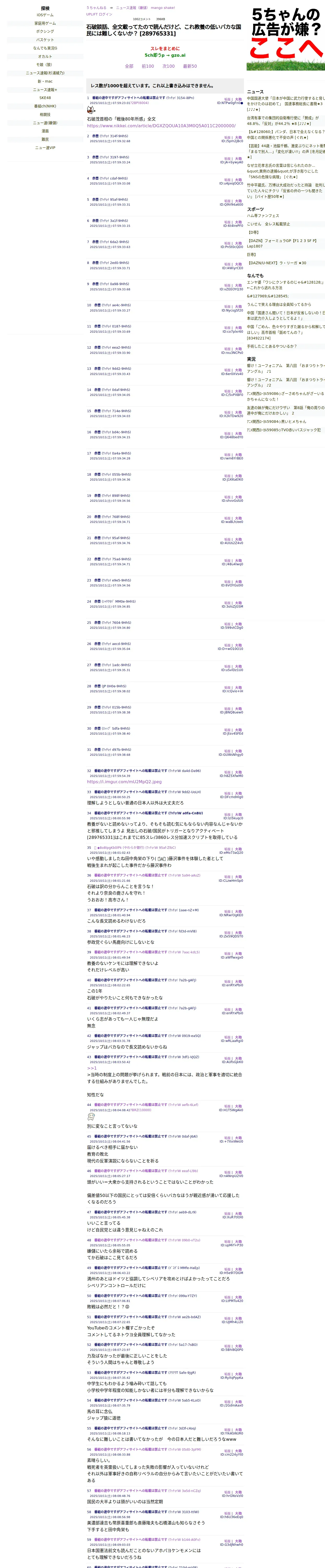Open ｱﾆﾒ関西ﾛｰｶﾙ59084 黒いヒメちゃん link
325x1568 pixels.
point(276,421)
